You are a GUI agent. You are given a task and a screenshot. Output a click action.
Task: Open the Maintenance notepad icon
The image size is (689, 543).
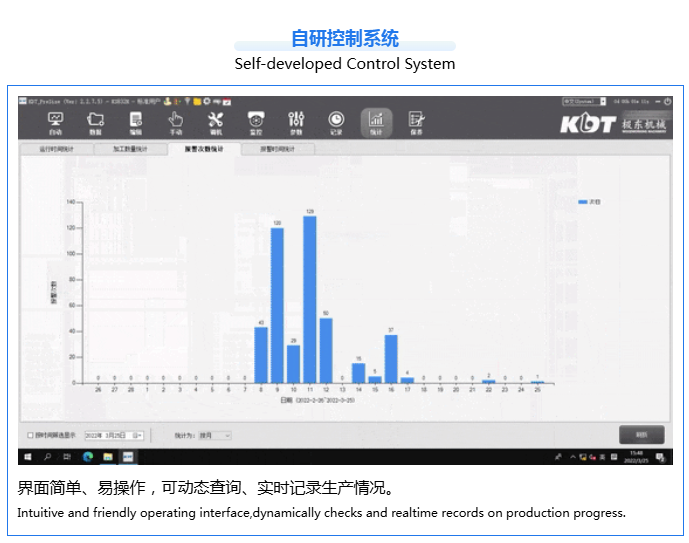pos(416,122)
